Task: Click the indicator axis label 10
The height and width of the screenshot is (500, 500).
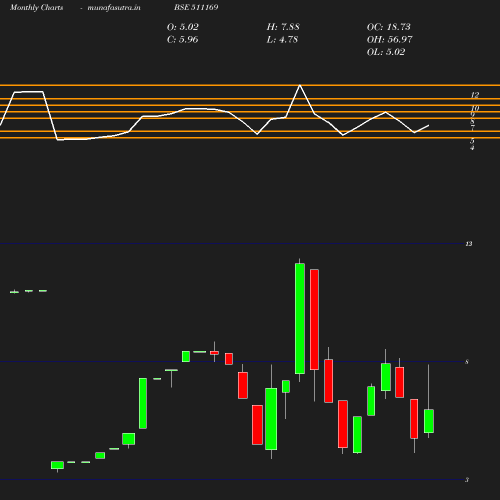Action: click(x=475, y=108)
